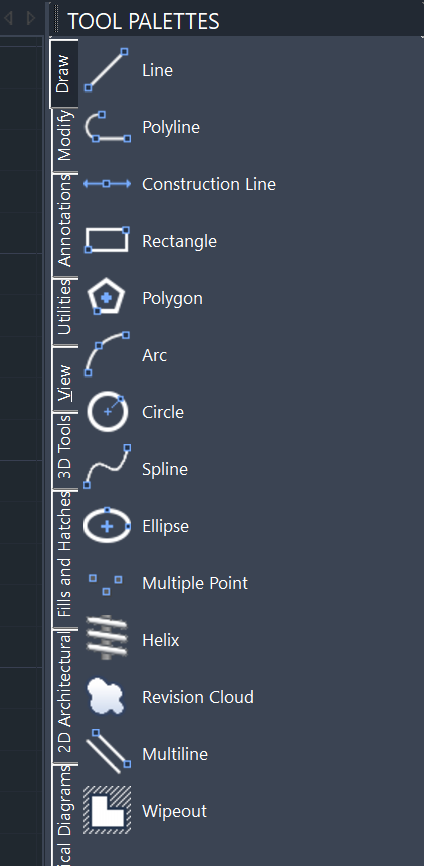Screen dimensions: 424x866
Task: Activate the Multiple Point icon
Action: pyautogui.click(x=106, y=584)
